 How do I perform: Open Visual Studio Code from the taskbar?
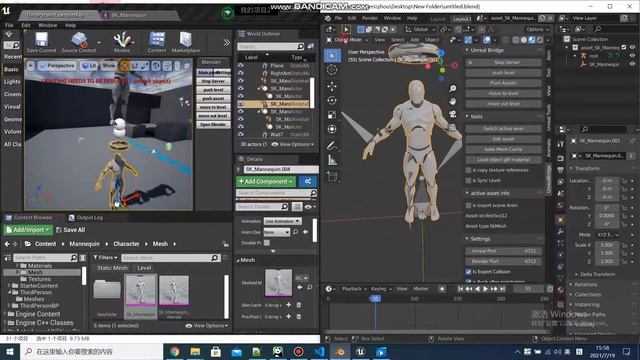pyautogui.click(x=319, y=351)
